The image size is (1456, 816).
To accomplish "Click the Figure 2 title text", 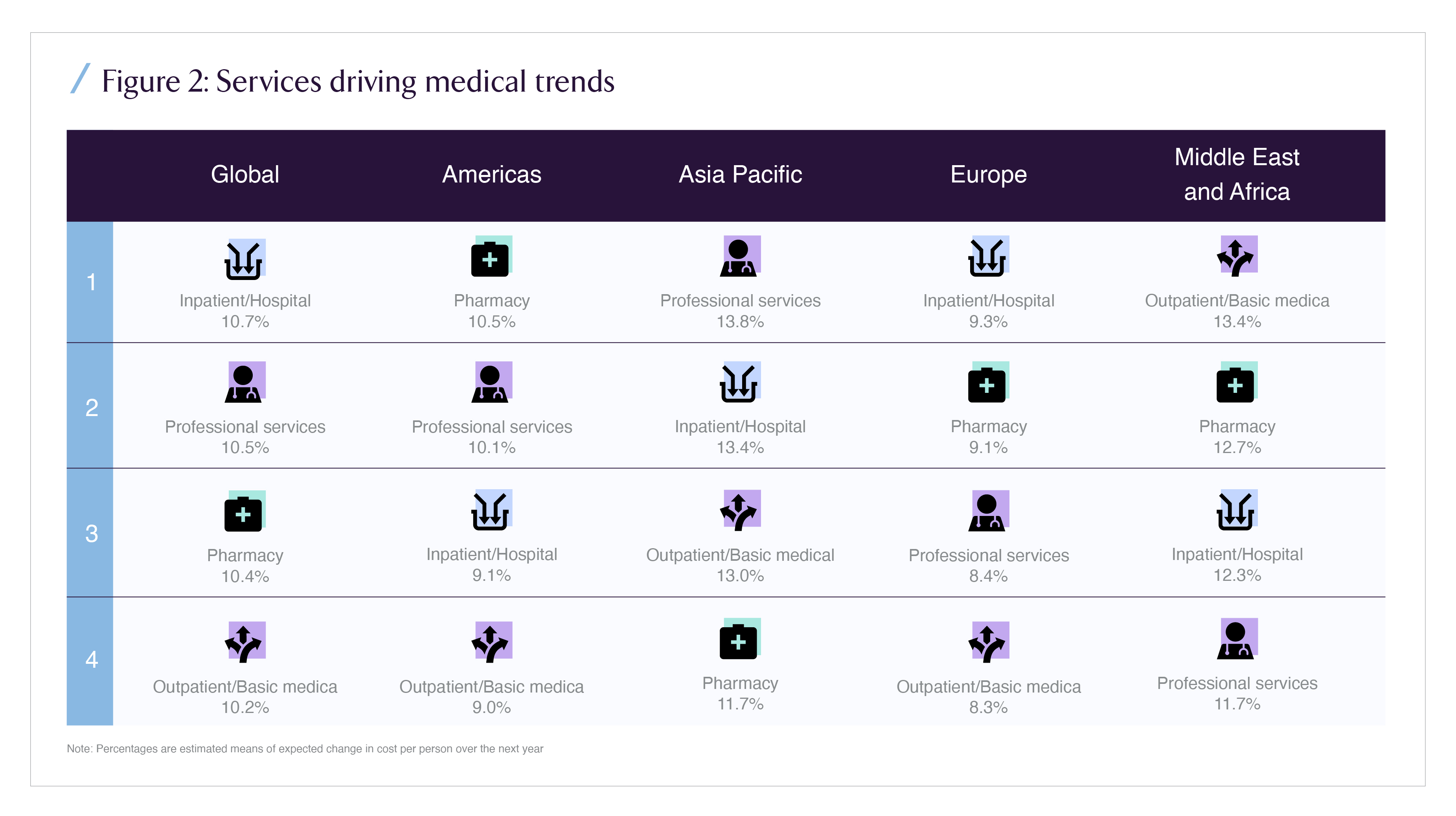I will 358,81.
